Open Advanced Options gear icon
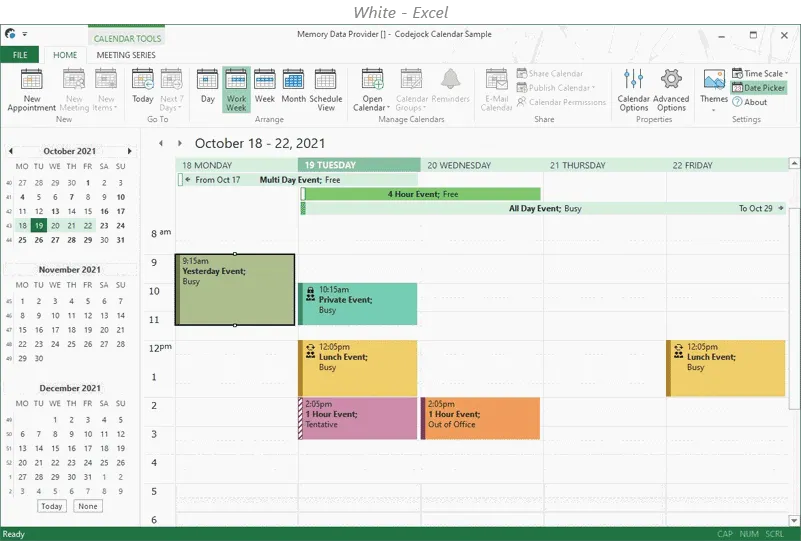 (671, 80)
